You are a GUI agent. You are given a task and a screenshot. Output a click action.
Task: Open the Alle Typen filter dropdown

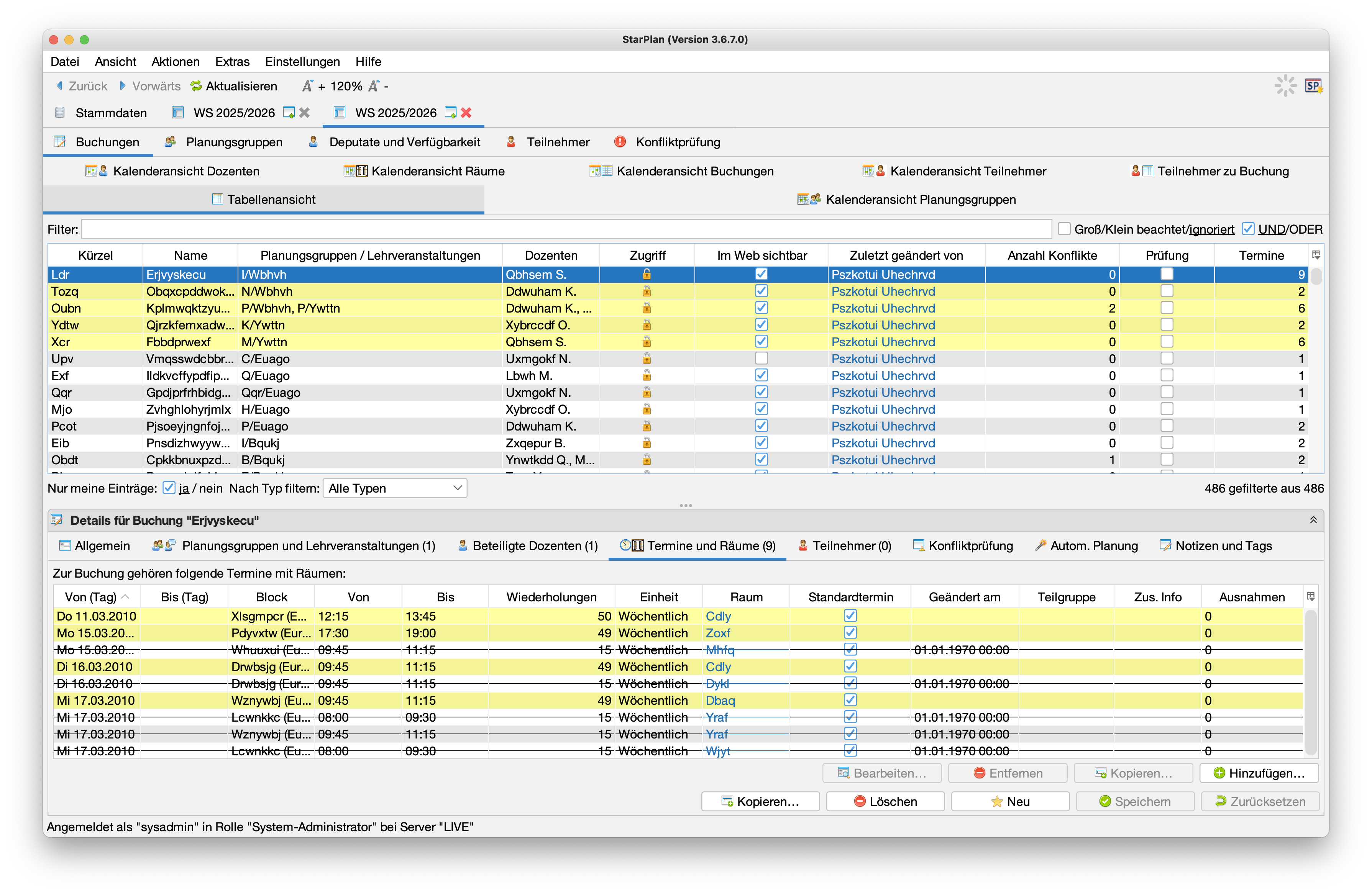click(x=395, y=488)
